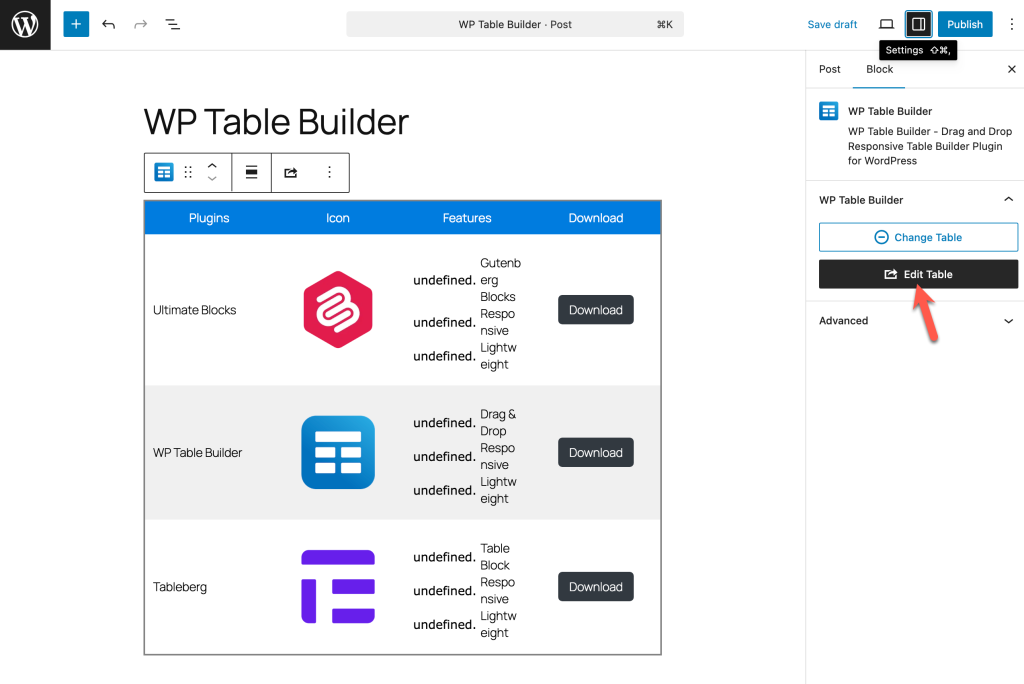Toggle the Settings sidebar panel

click(918, 24)
